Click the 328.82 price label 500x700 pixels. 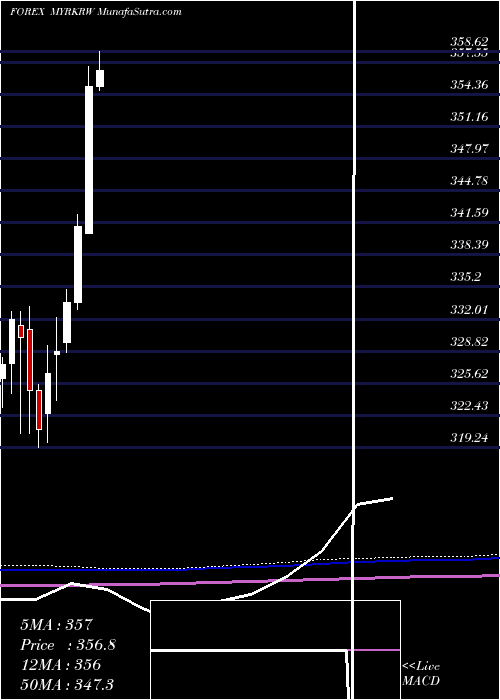tap(469, 342)
